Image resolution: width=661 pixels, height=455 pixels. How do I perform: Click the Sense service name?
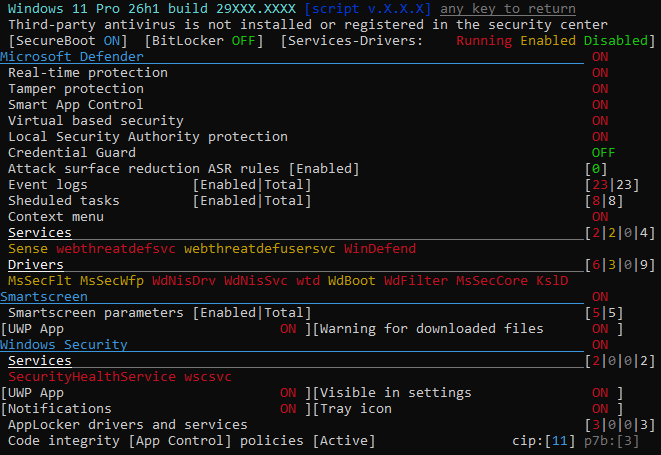tap(28, 249)
